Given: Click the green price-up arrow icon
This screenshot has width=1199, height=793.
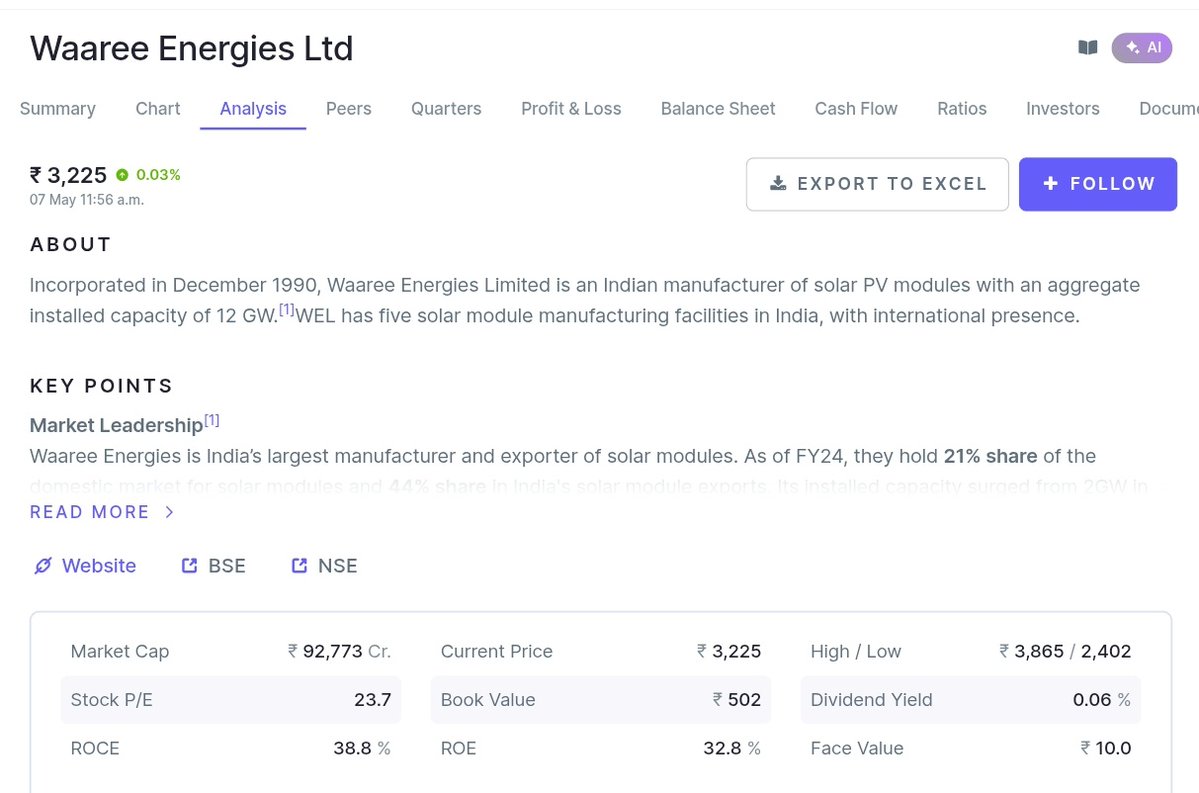Looking at the screenshot, I should click(x=122, y=175).
